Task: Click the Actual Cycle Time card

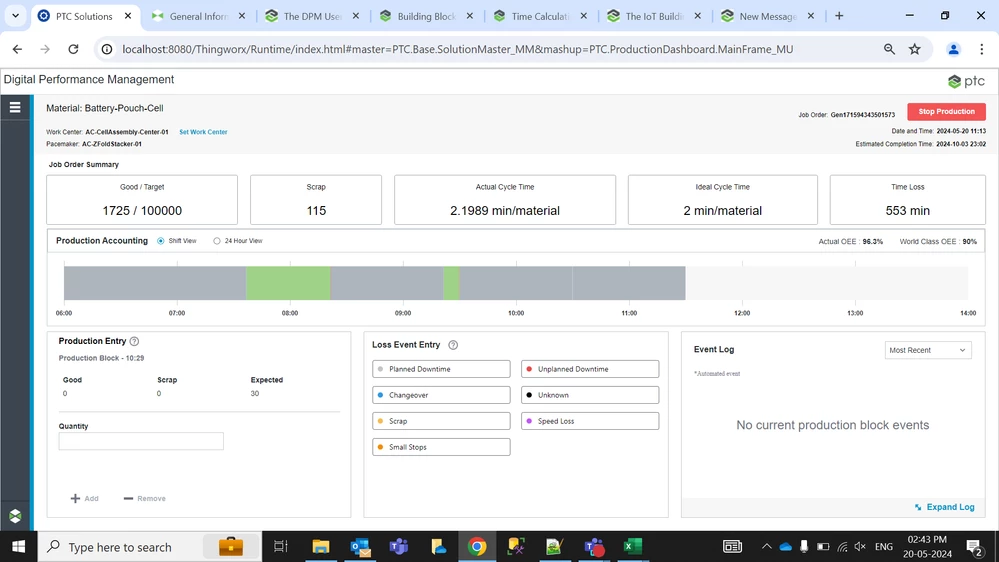Action: tap(505, 200)
